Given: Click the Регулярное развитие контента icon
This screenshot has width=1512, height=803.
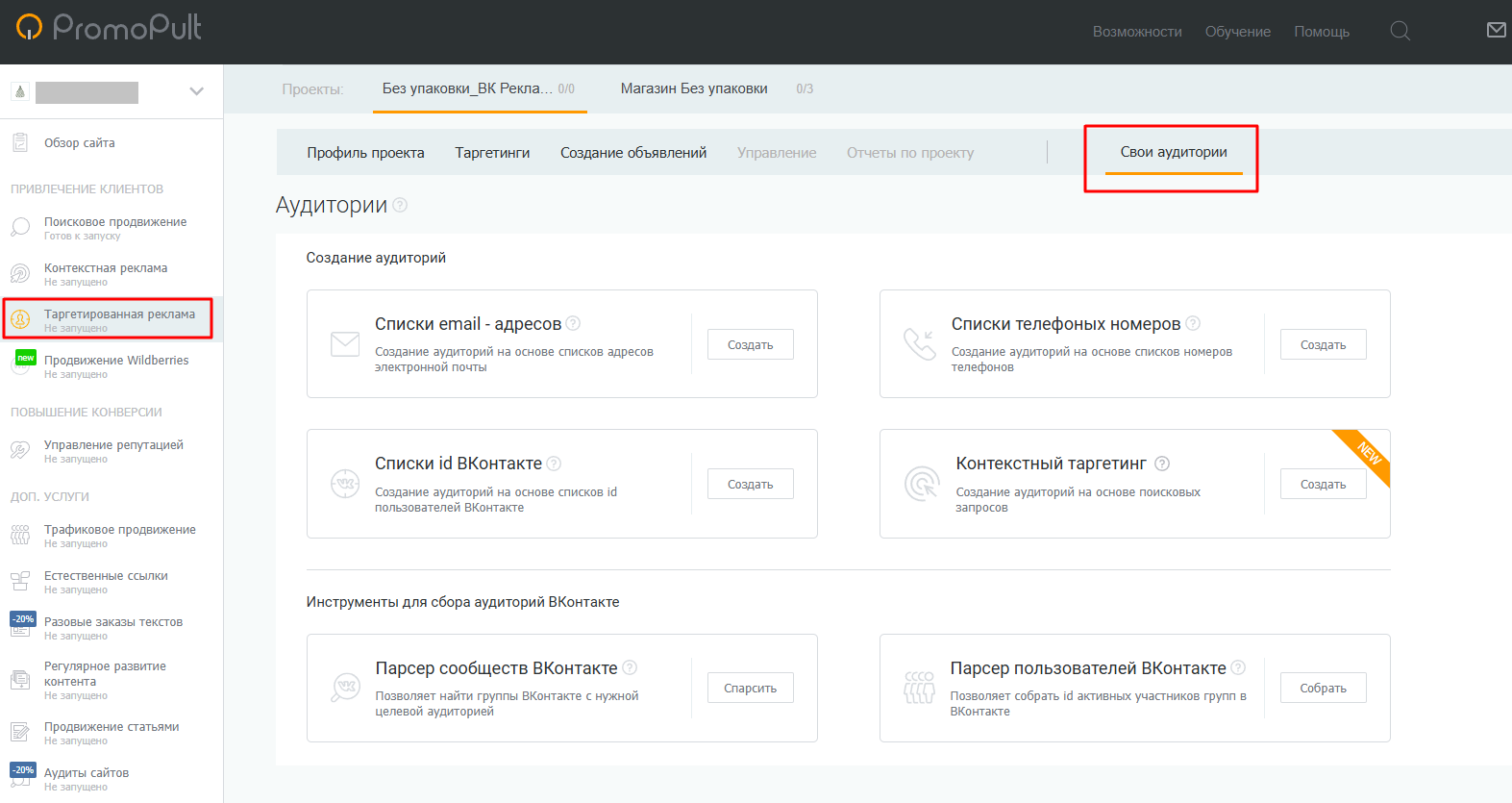Looking at the screenshot, I should 20,680.
